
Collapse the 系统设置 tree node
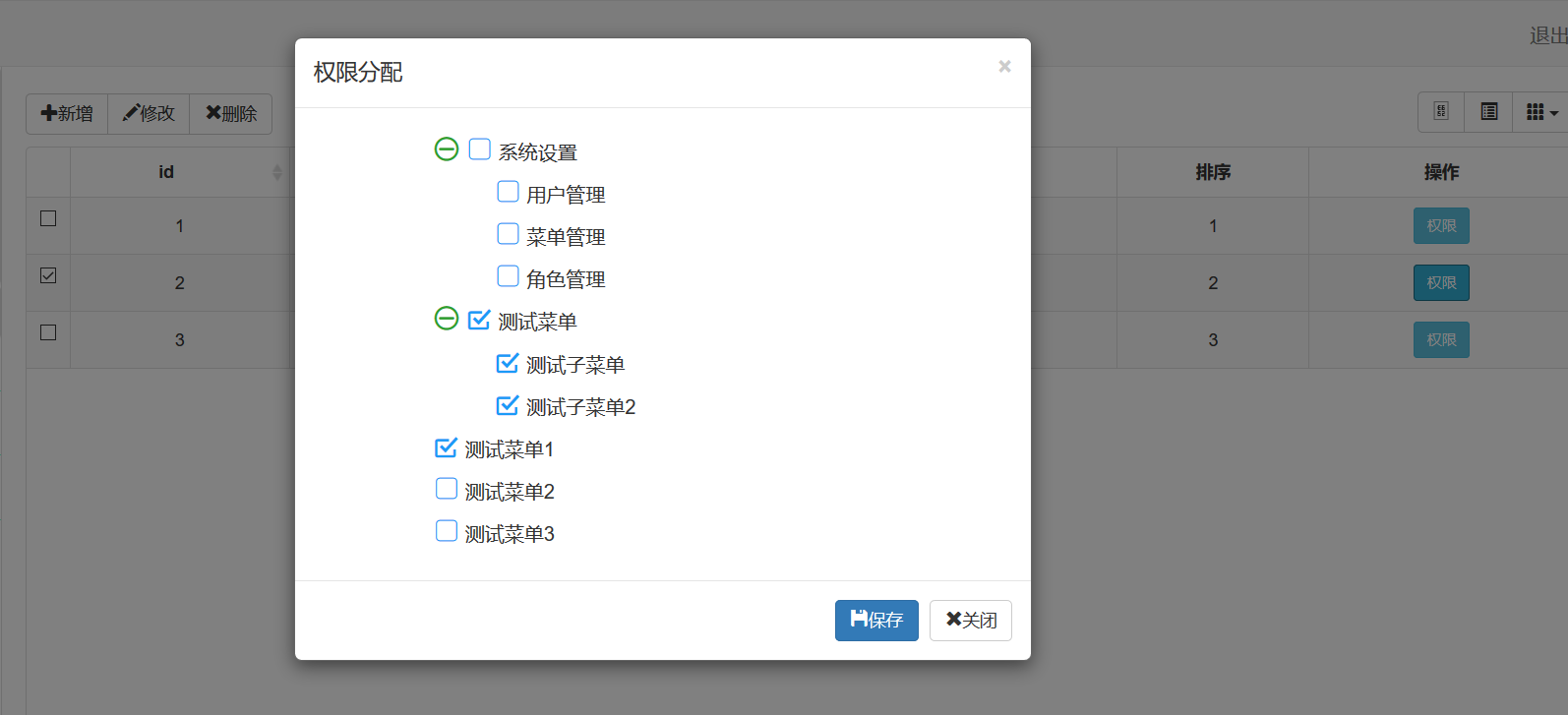[x=447, y=149]
